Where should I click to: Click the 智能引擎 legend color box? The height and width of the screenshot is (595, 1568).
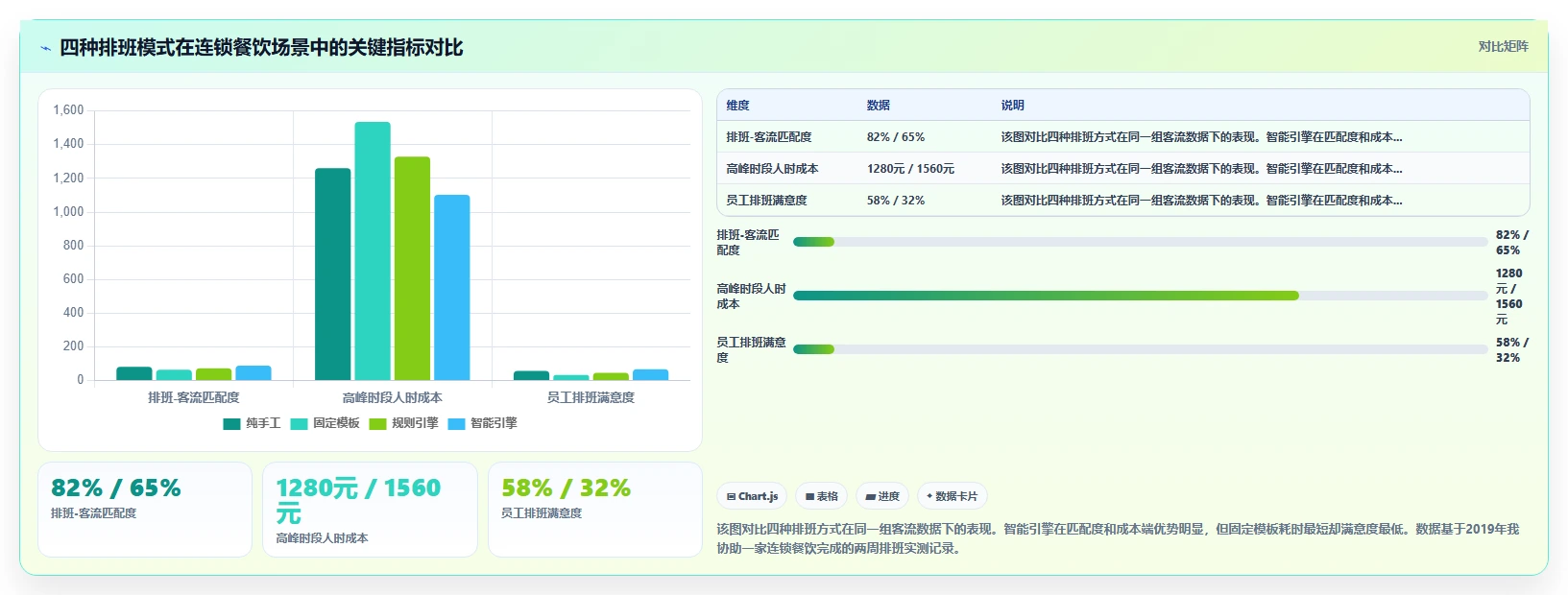[x=456, y=423]
